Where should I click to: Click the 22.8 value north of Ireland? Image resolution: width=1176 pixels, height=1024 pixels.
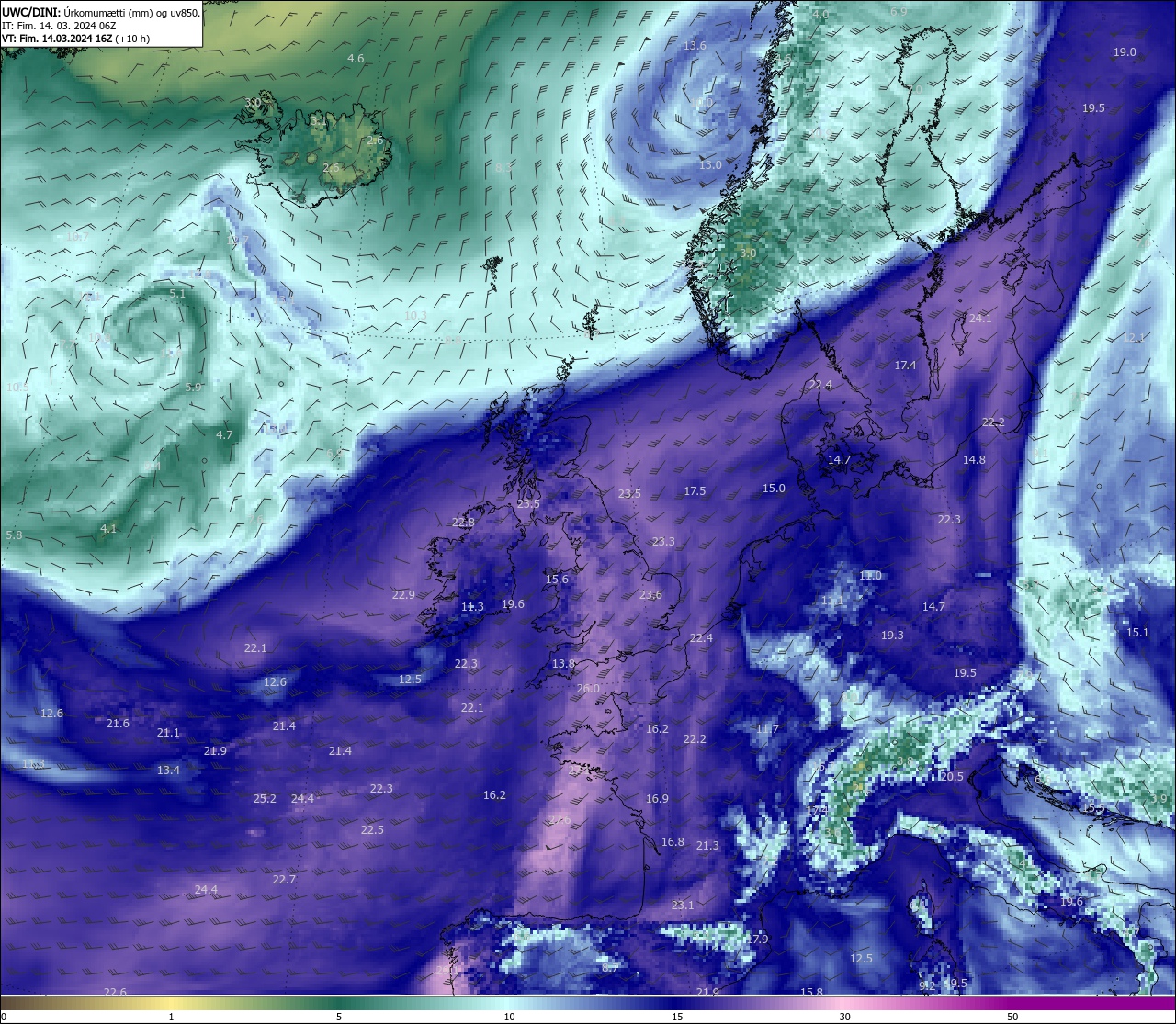[x=463, y=522]
